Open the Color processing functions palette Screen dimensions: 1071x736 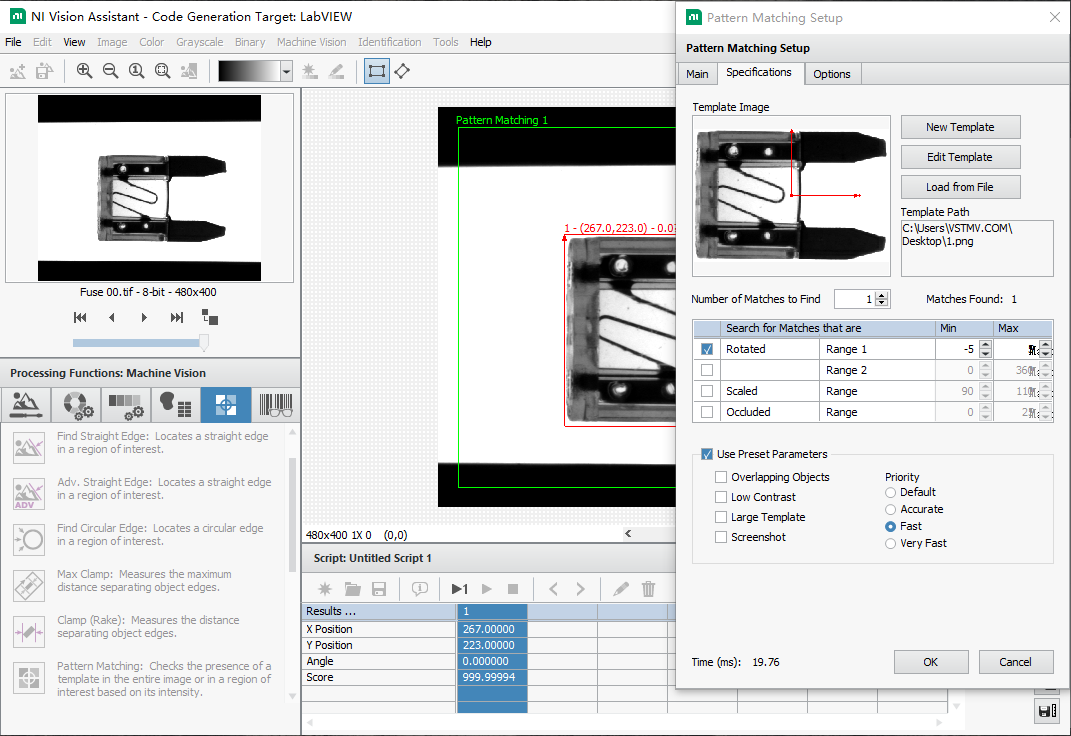click(x=76, y=405)
